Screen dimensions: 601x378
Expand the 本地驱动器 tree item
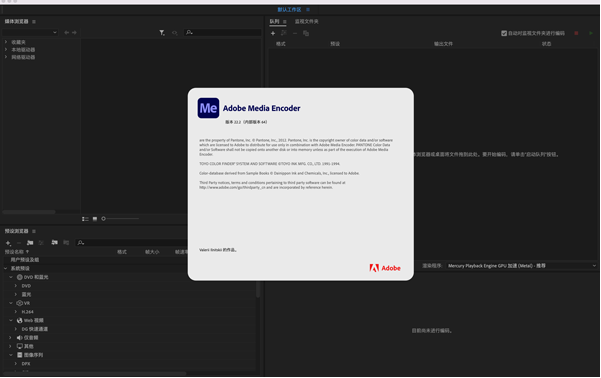6,49
